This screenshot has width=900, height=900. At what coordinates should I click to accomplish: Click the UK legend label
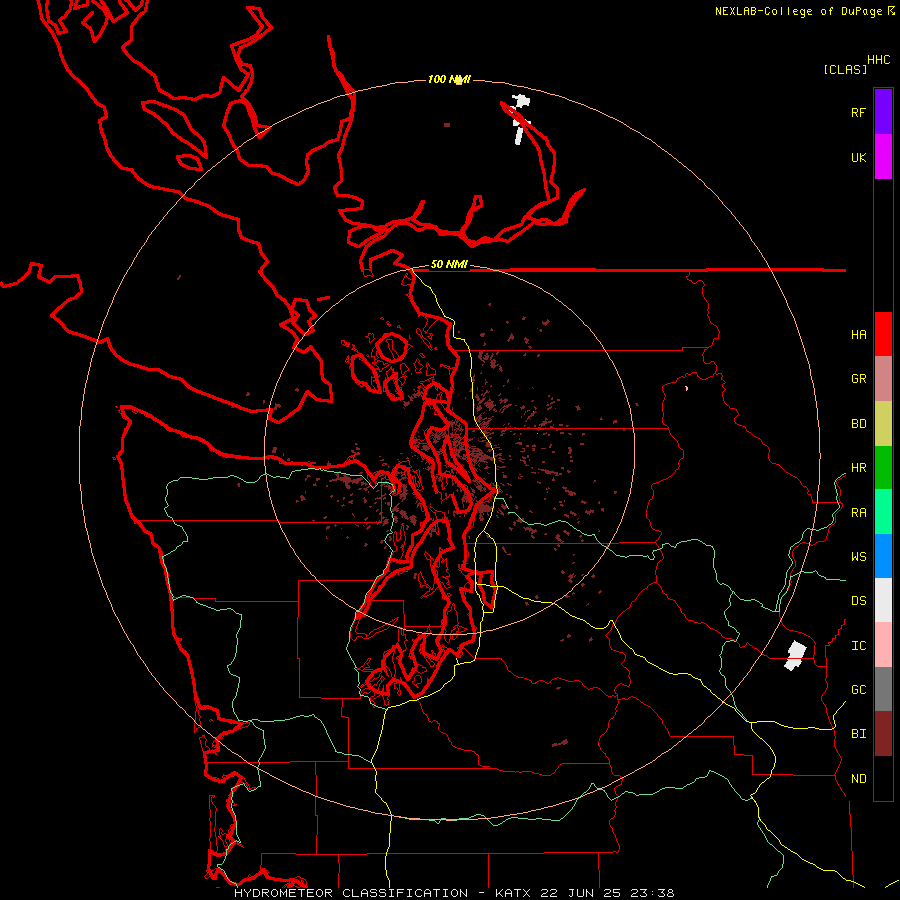(858, 157)
